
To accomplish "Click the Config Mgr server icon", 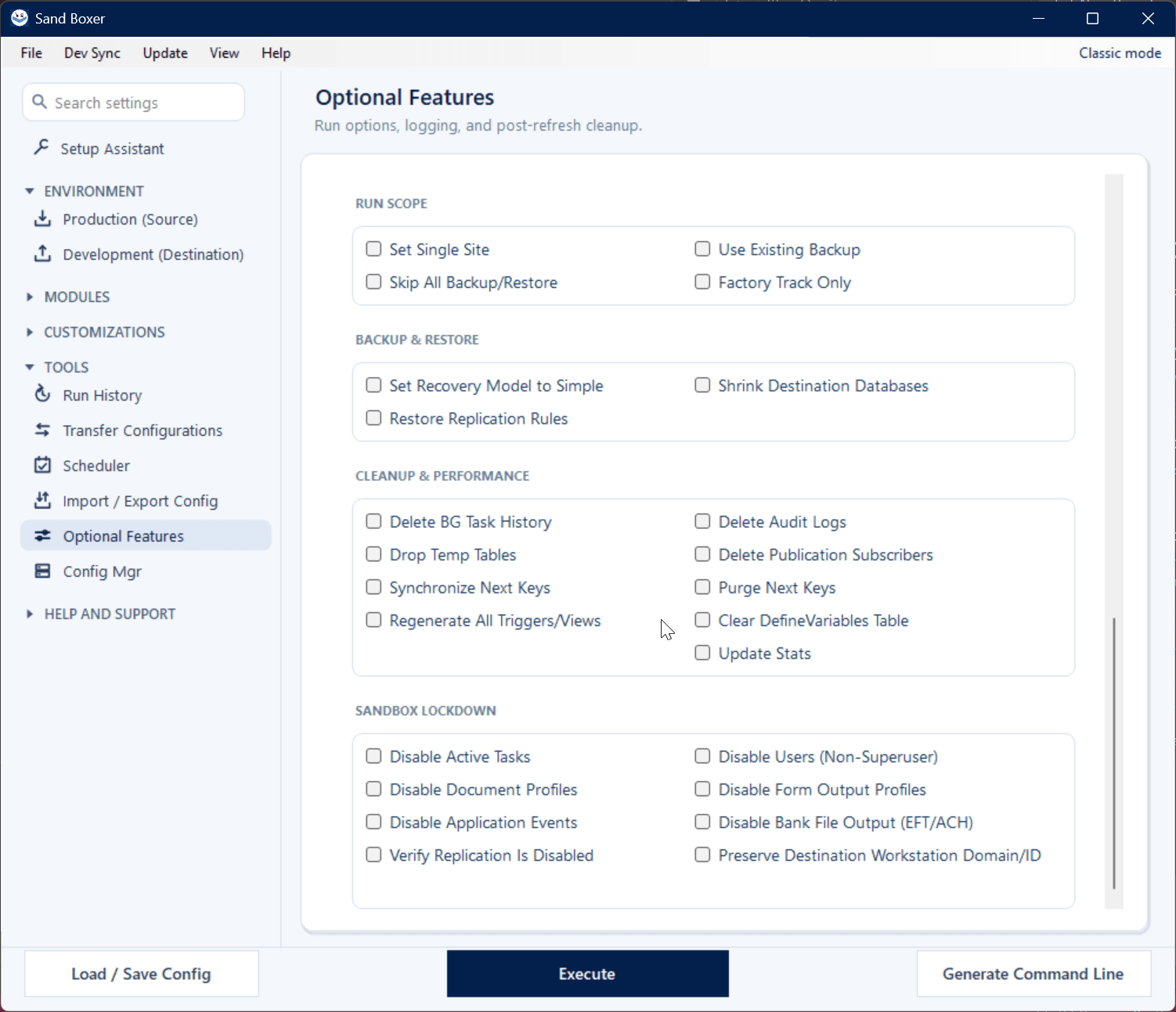I will (x=43, y=571).
